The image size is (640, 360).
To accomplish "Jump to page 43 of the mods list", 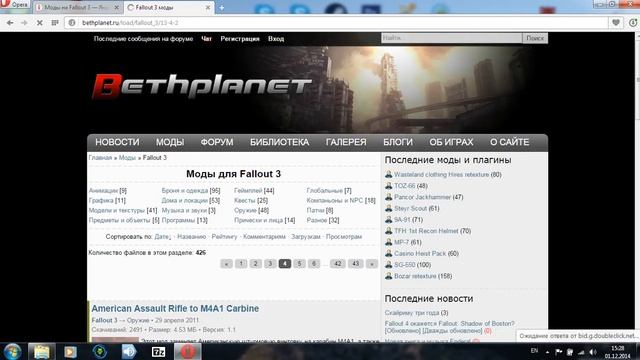I will pyautogui.click(x=355, y=264).
